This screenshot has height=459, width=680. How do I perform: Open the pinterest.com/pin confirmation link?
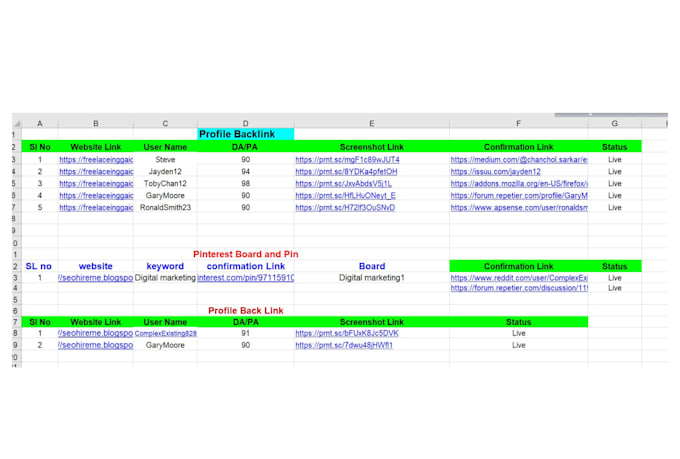(245, 278)
